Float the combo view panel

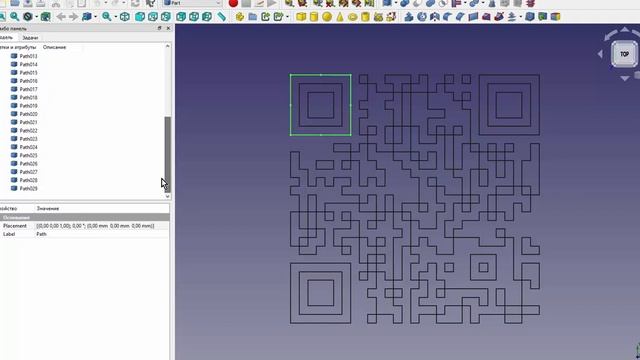point(160,28)
